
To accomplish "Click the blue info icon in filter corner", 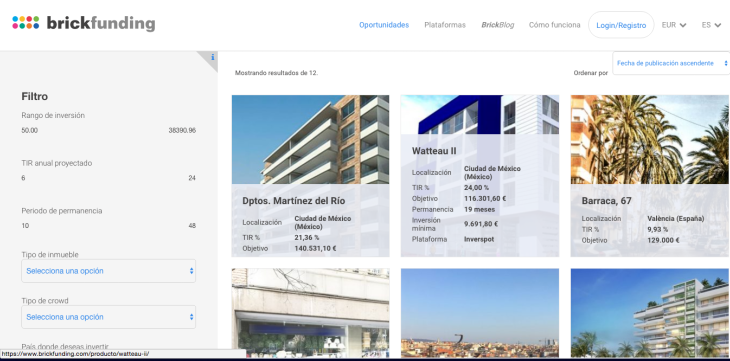I will click(213, 57).
